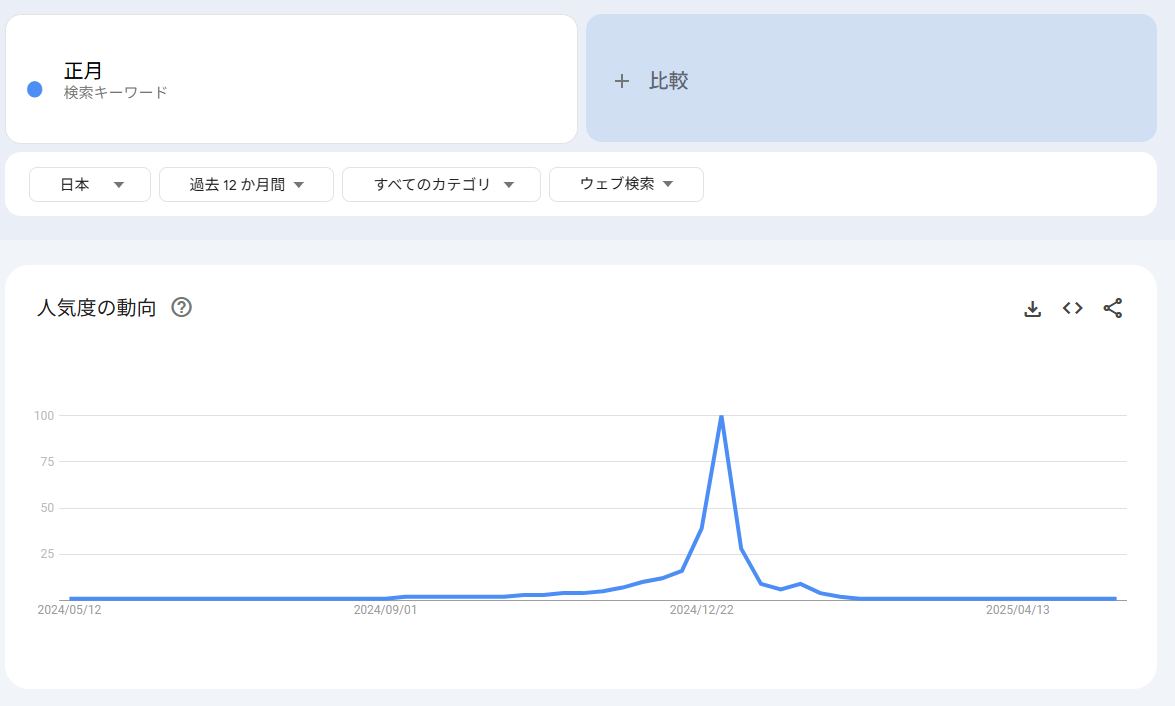Click the 検索キーワード label
The height and width of the screenshot is (706, 1175).
(x=115, y=92)
